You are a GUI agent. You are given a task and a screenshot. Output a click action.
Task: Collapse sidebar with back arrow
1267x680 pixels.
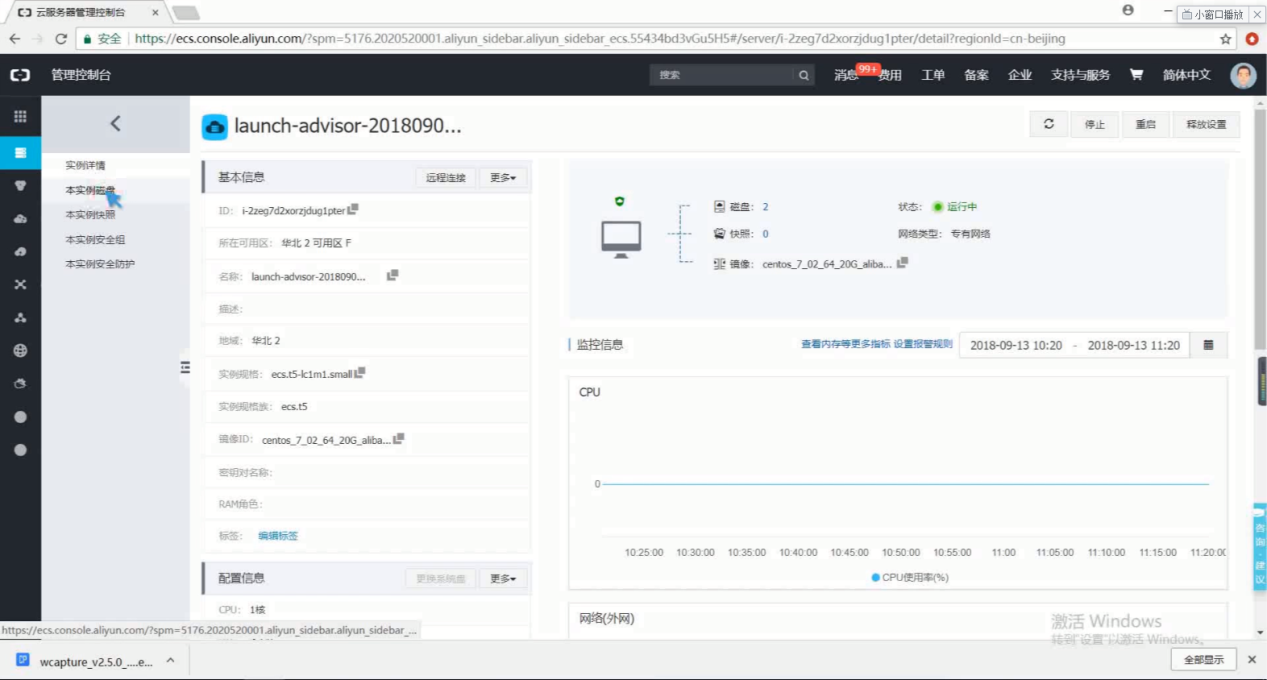click(115, 123)
